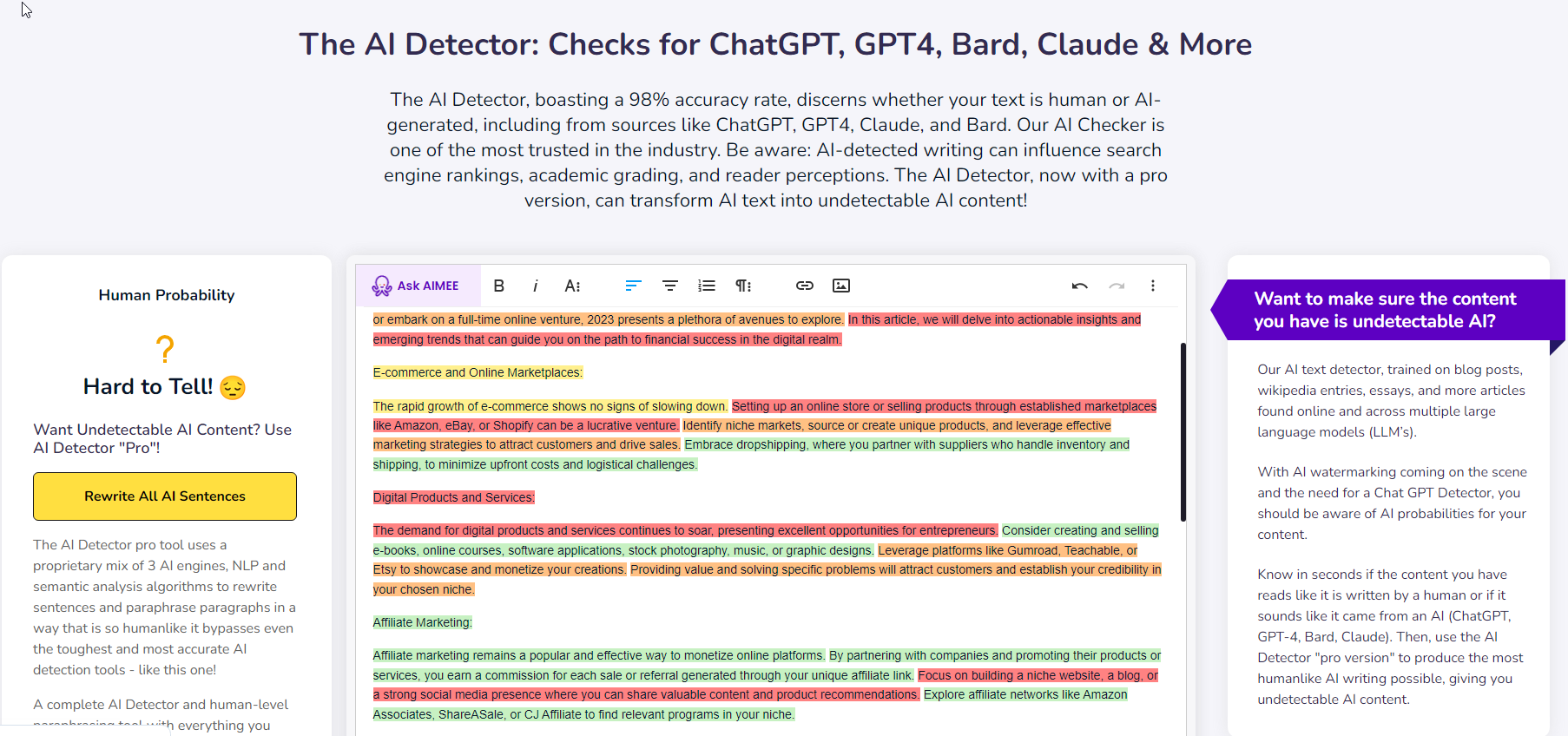Click the editor's vertical scrollbar thumb
The image size is (1568, 736).
pos(1183,431)
